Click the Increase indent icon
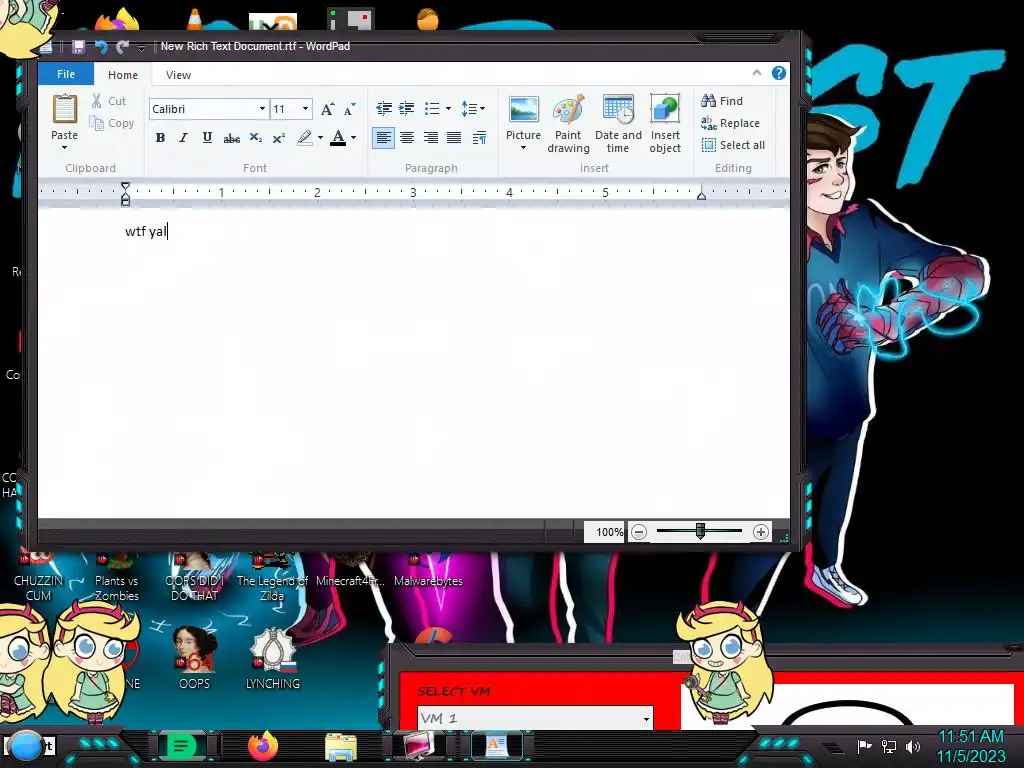The image size is (1024, 768). [x=407, y=108]
